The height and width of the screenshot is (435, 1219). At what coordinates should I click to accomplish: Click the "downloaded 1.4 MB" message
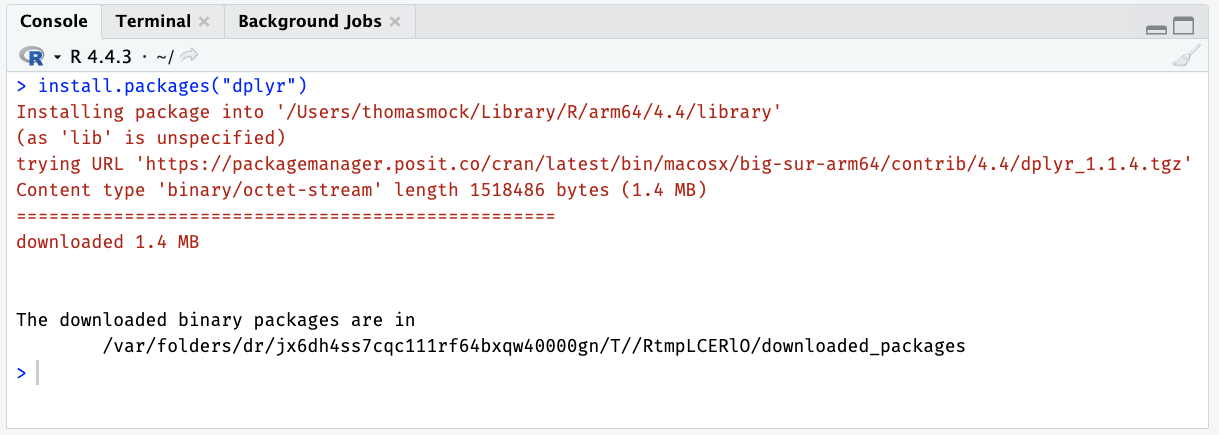[108, 242]
